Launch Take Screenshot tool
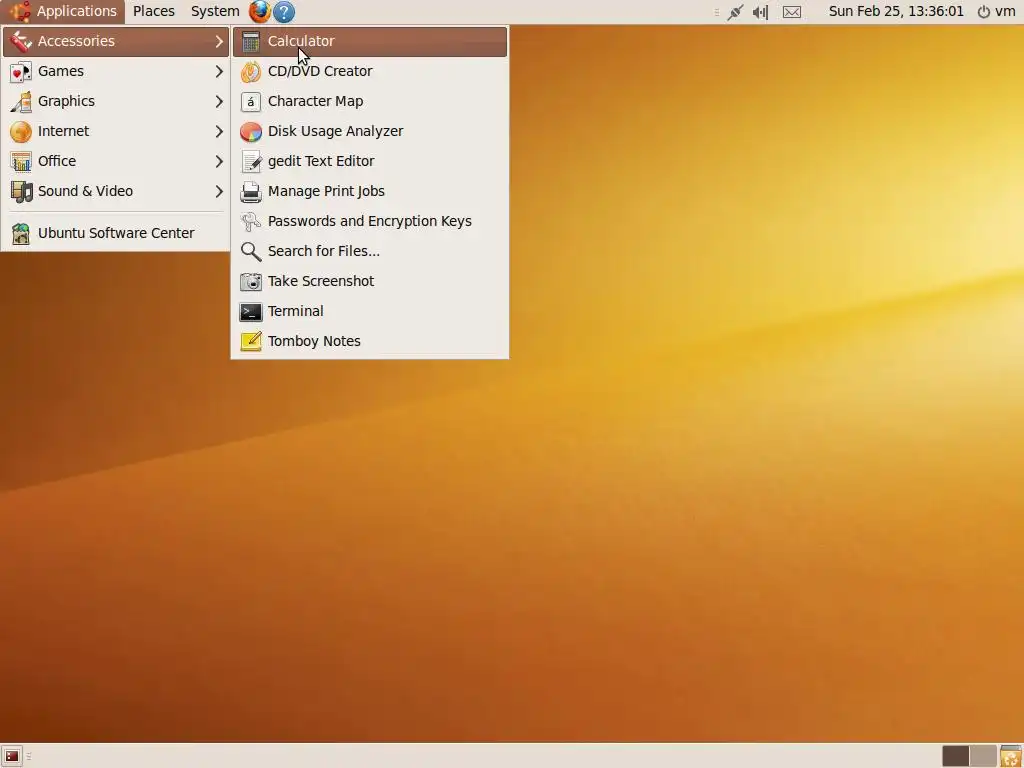This screenshot has height=768, width=1024. (x=370, y=281)
